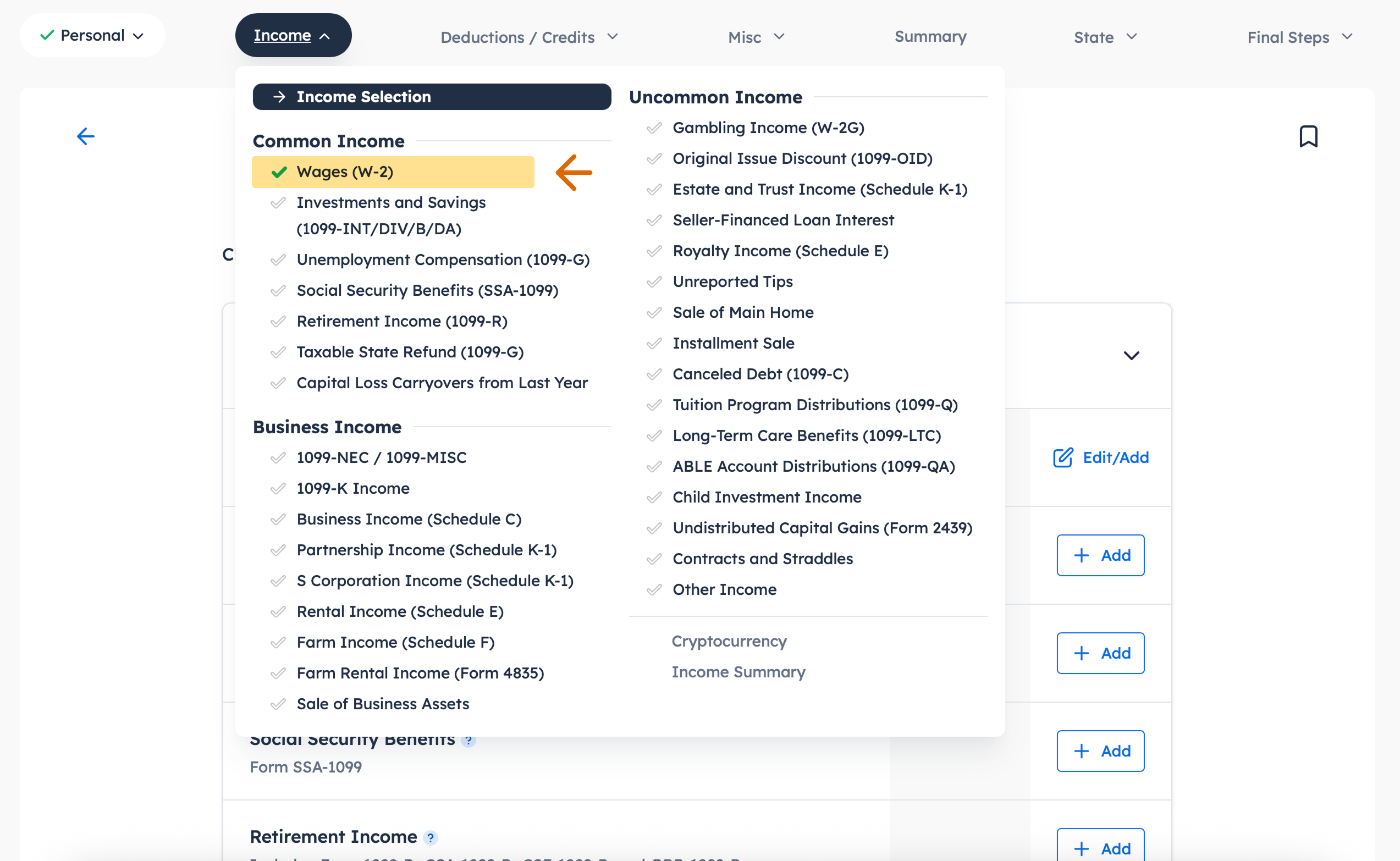Check Unemployment Compensation (1099-G)
The height and width of the screenshot is (861, 1400).
pyautogui.click(x=278, y=260)
